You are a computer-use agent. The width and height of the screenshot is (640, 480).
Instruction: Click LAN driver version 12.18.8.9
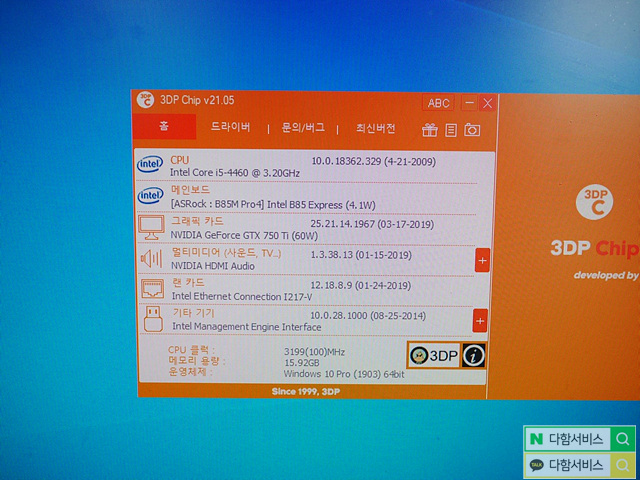(x=331, y=285)
